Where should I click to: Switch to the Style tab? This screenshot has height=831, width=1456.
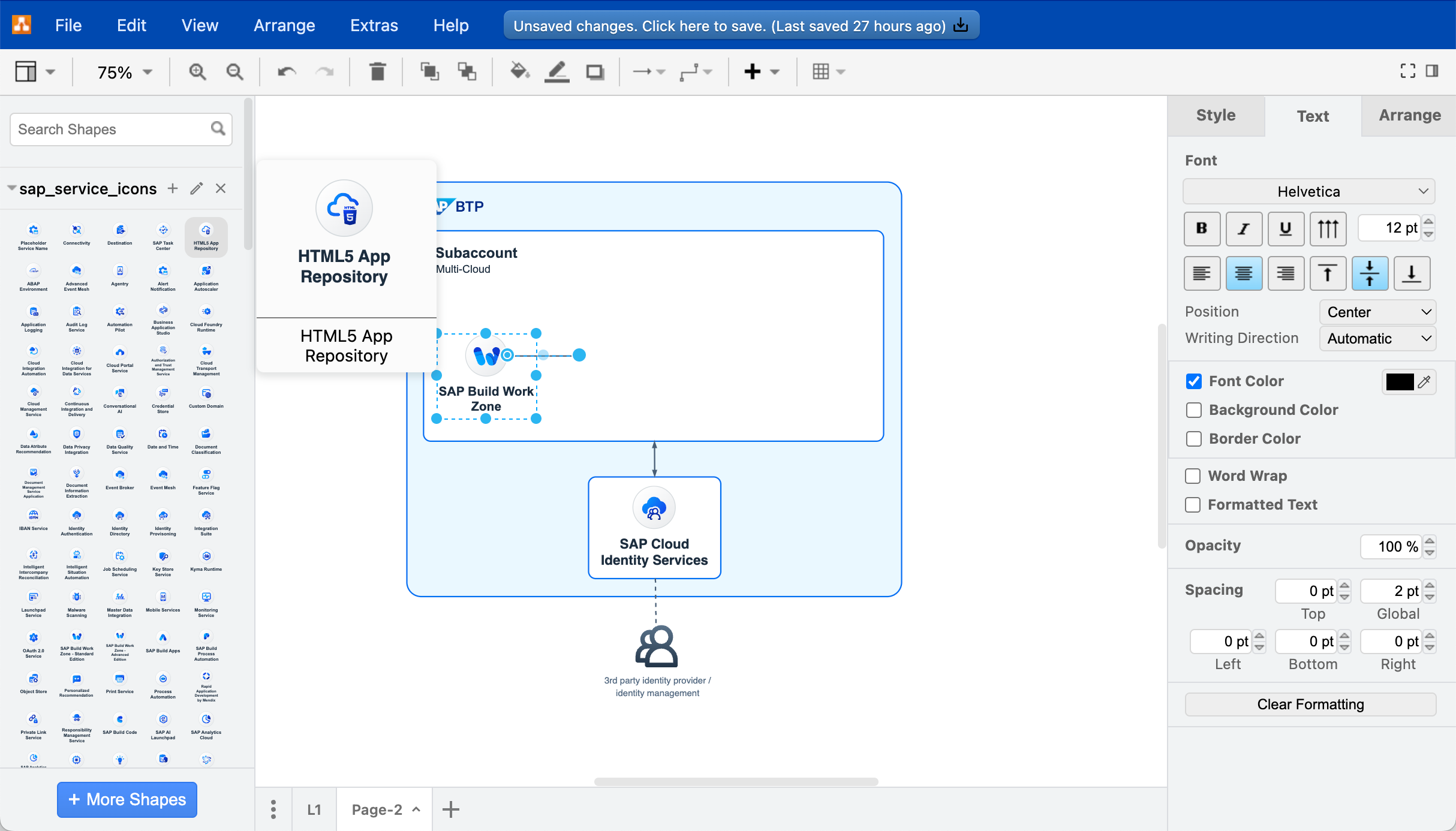pyautogui.click(x=1216, y=116)
